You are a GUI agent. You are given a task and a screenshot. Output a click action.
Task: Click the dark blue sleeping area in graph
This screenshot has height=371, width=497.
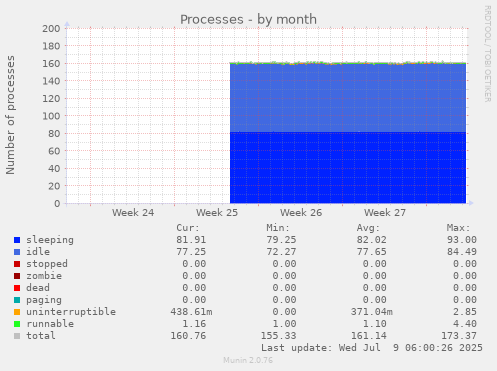[348, 168]
